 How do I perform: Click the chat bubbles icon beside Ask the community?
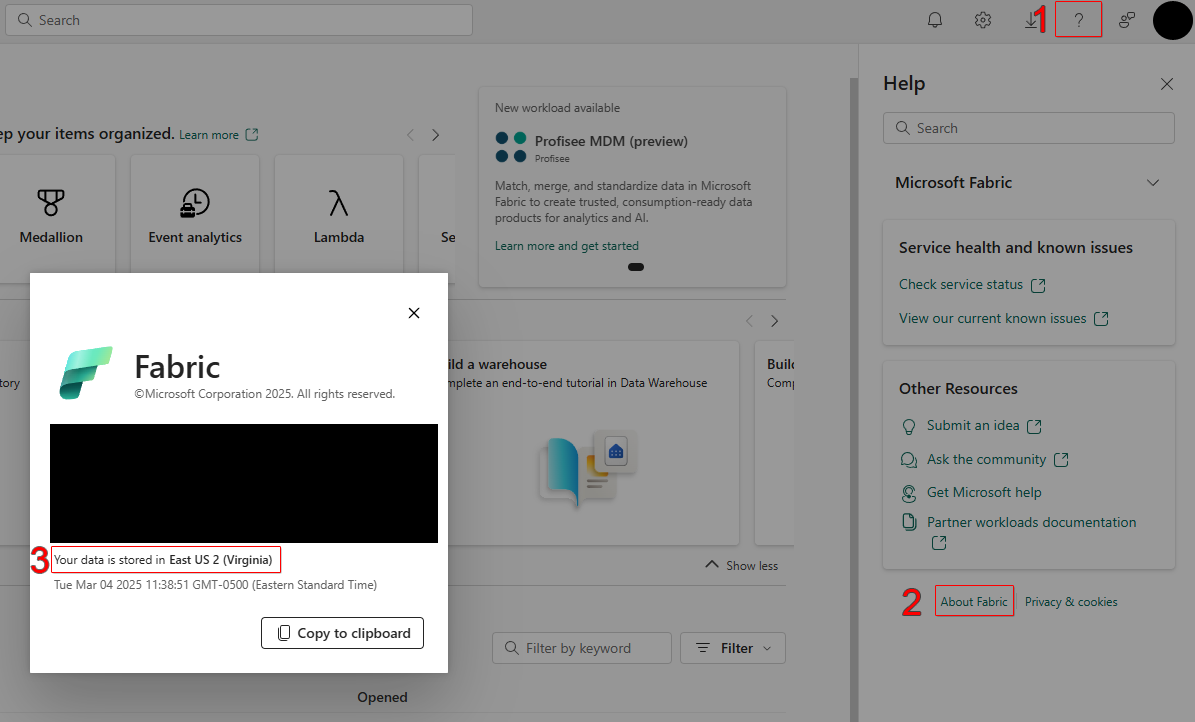[908, 460]
